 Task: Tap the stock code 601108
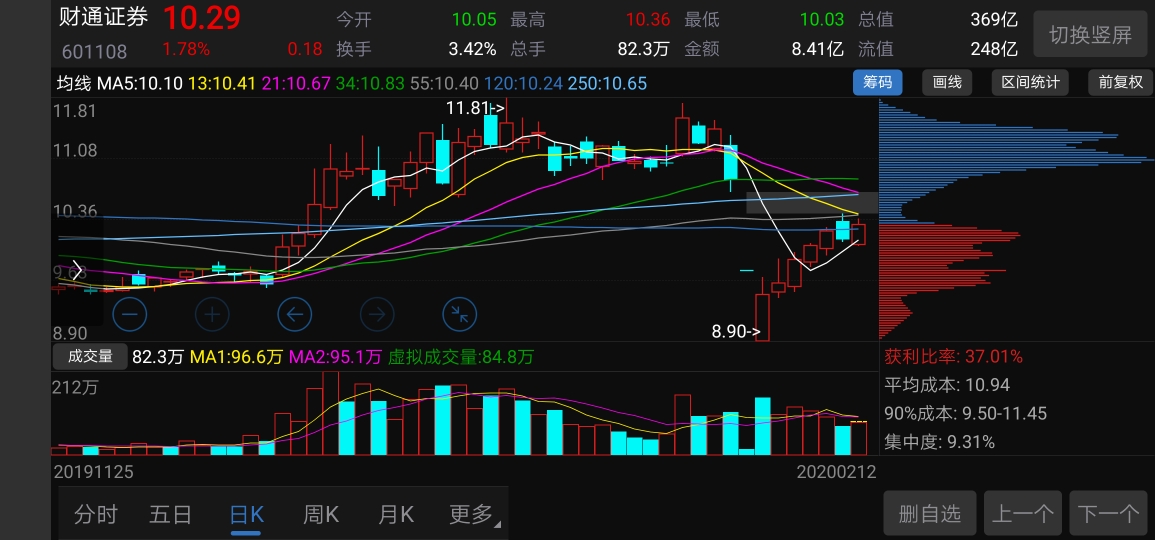[x=94, y=52]
